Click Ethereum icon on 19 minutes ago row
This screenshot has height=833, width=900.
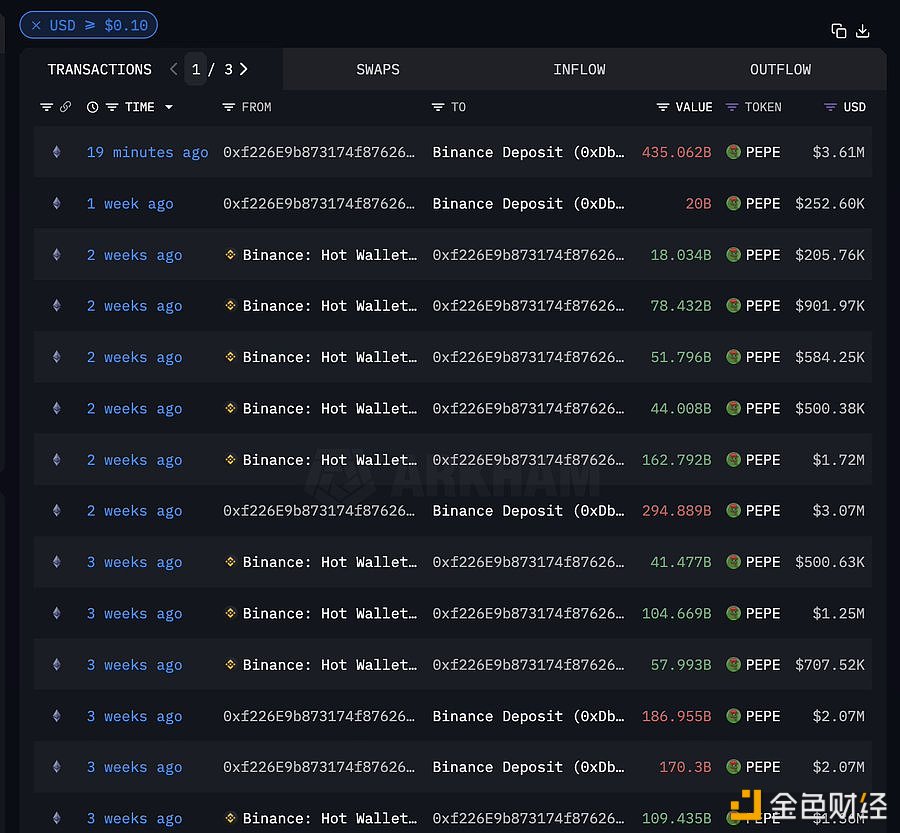[56, 152]
